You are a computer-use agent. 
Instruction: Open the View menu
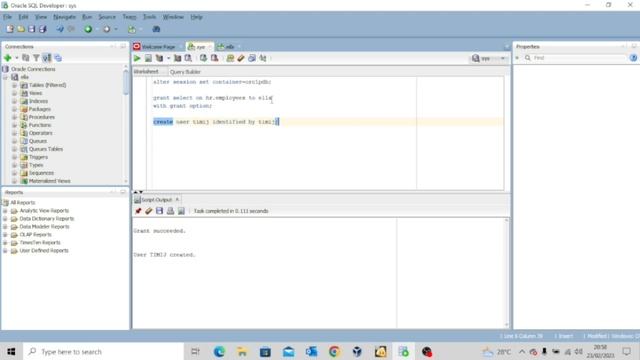(x=41, y=17)
